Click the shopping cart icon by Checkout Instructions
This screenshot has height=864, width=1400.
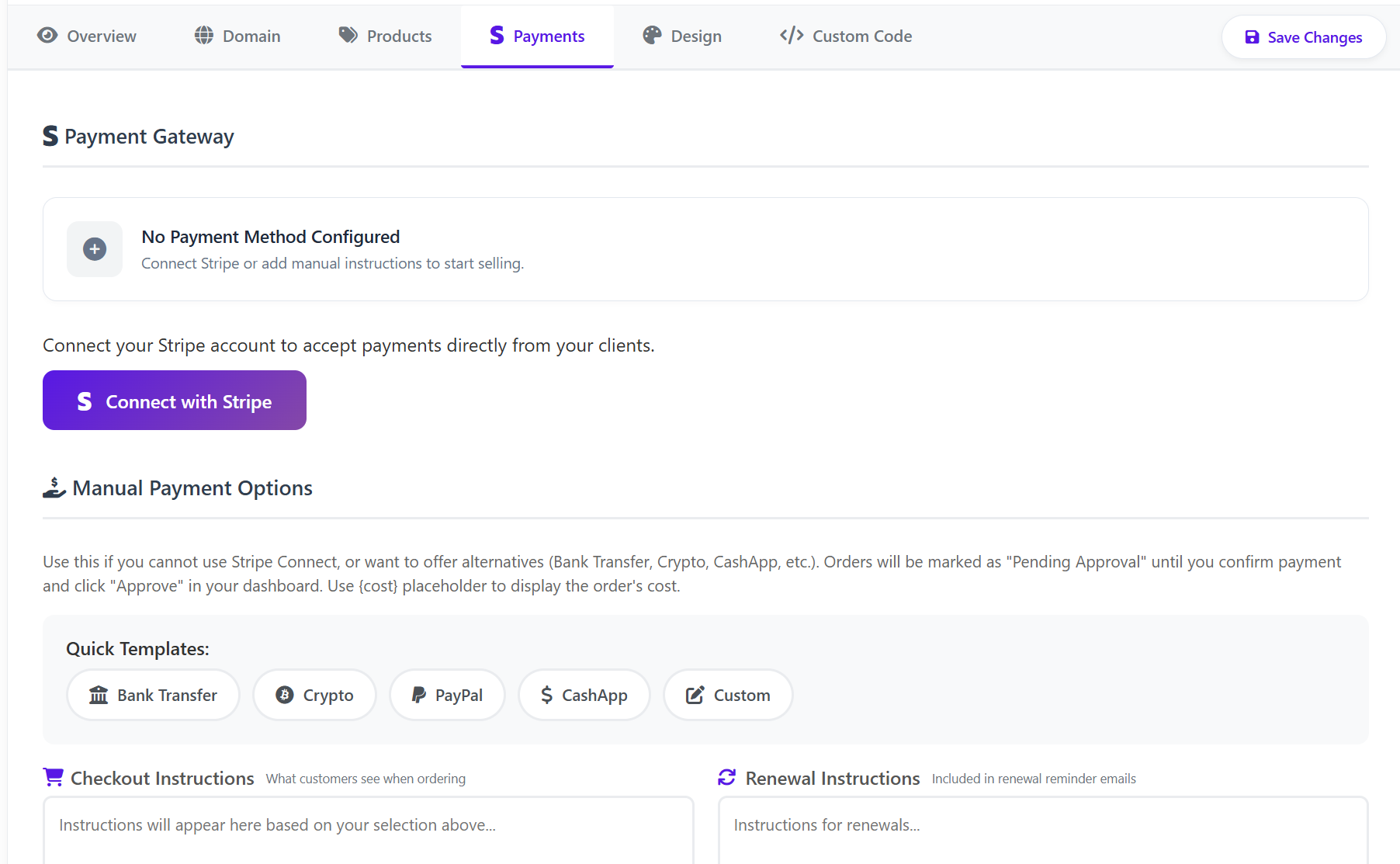[x=54, y=778]
